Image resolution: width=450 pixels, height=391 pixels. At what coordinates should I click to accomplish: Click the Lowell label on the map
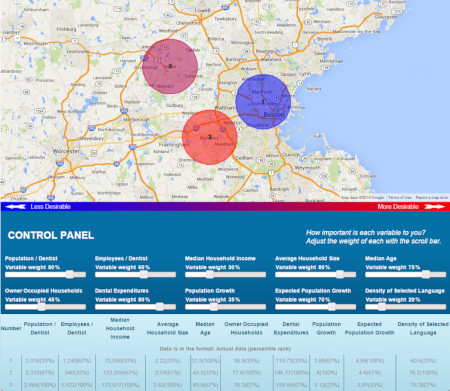click(x=202, y=10)
